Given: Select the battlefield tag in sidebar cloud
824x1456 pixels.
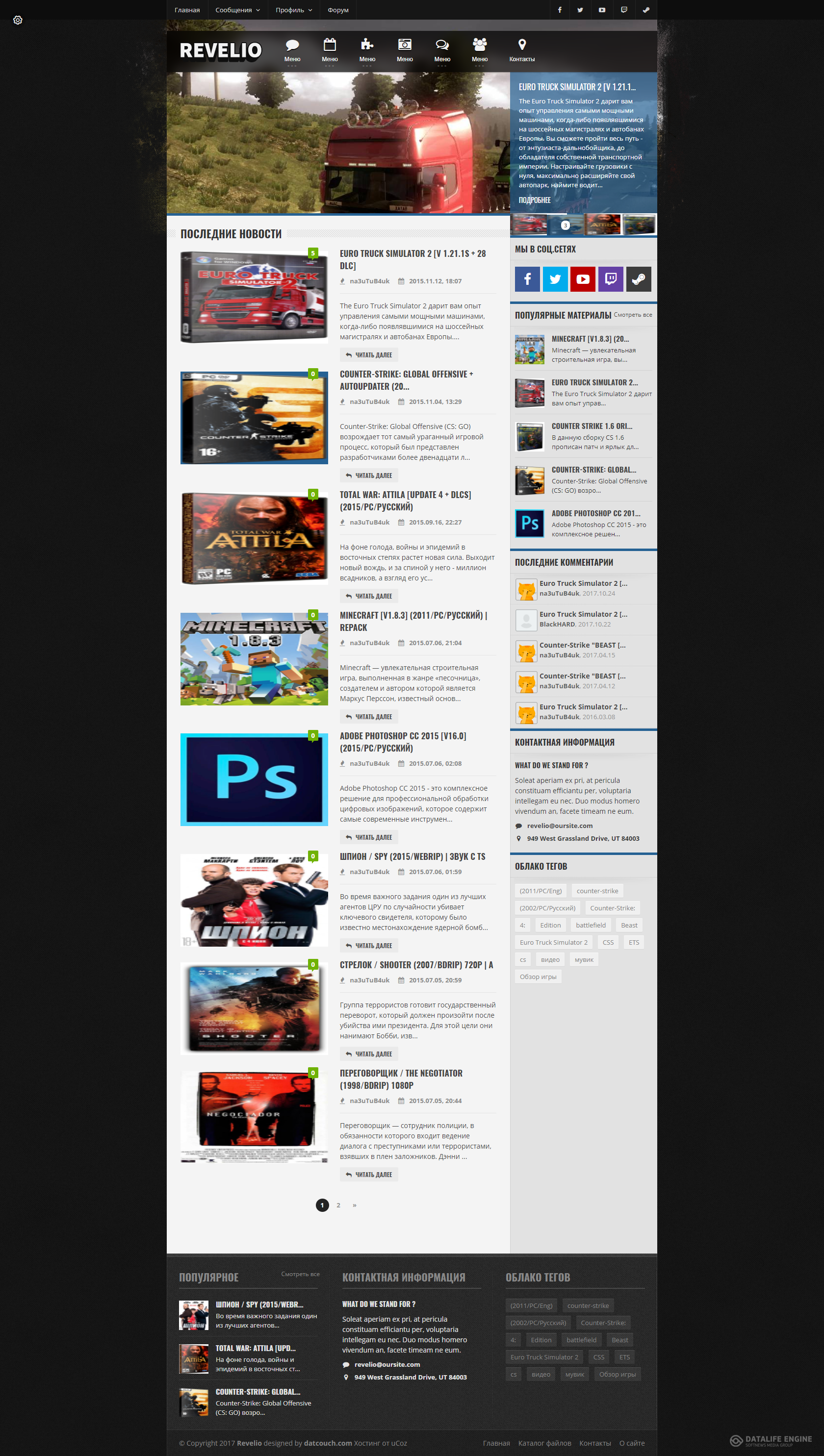Looking at the screenshot, I should tap(590, 925).
